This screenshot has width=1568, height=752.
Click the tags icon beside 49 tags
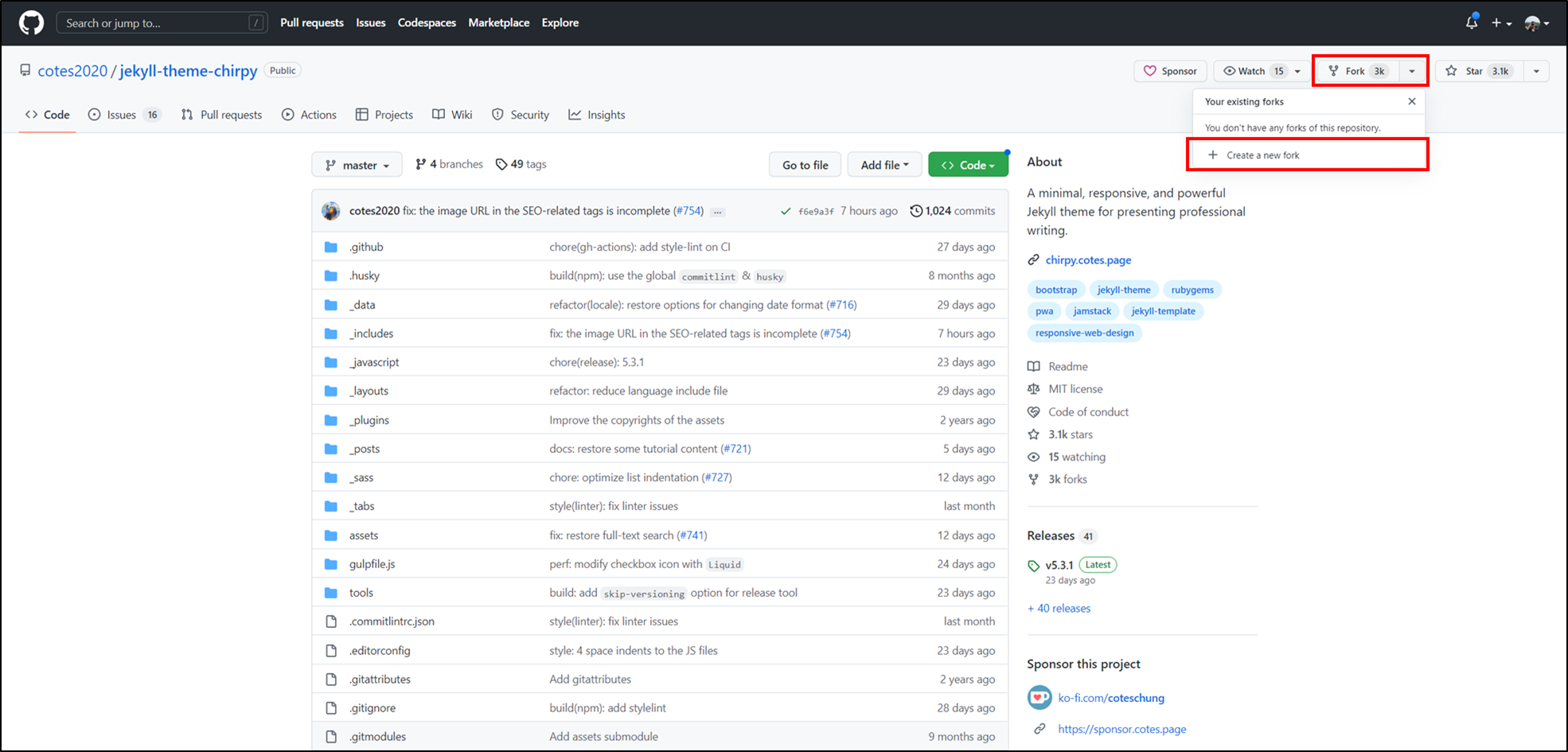502,164
